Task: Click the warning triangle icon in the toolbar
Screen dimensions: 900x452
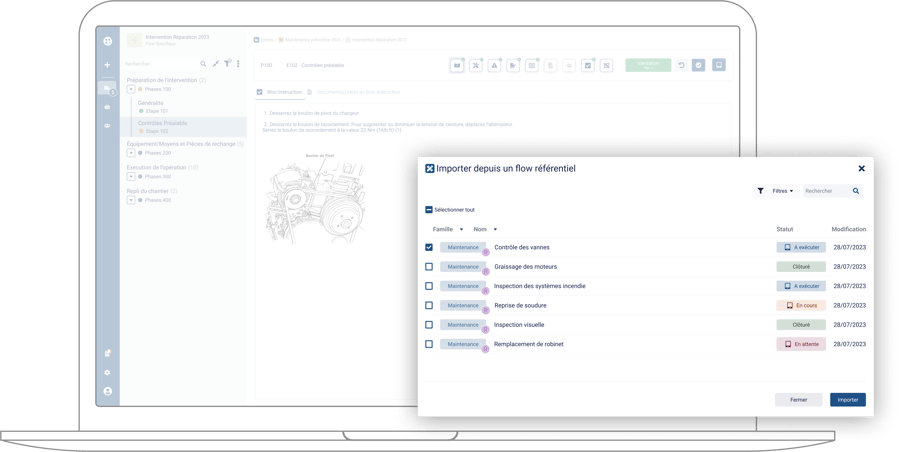Action: click(494, 65)
